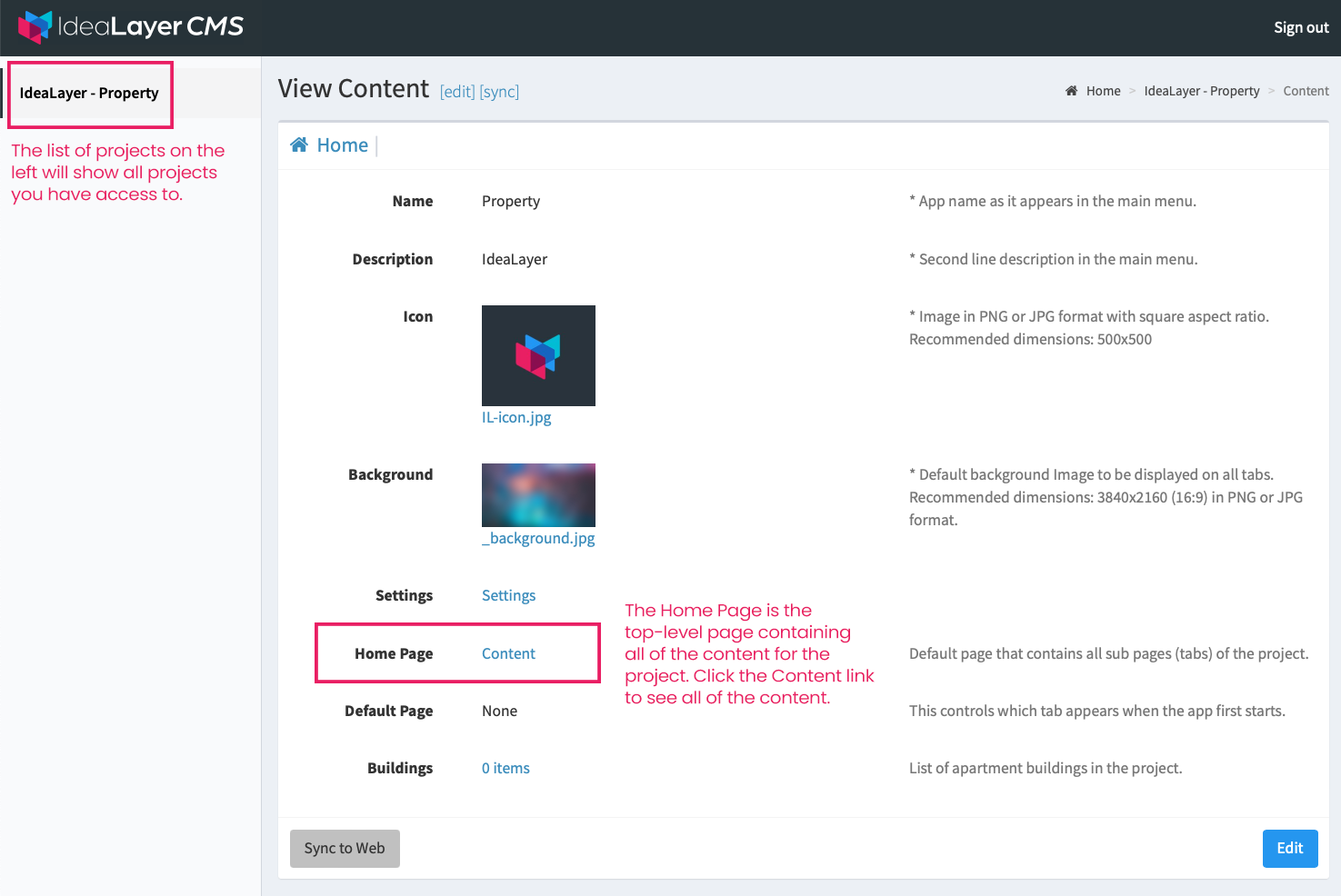Click the 'Settings' field label
Image resolution: width=1341 pixels, height=896 pixels.
pos(405,595)
